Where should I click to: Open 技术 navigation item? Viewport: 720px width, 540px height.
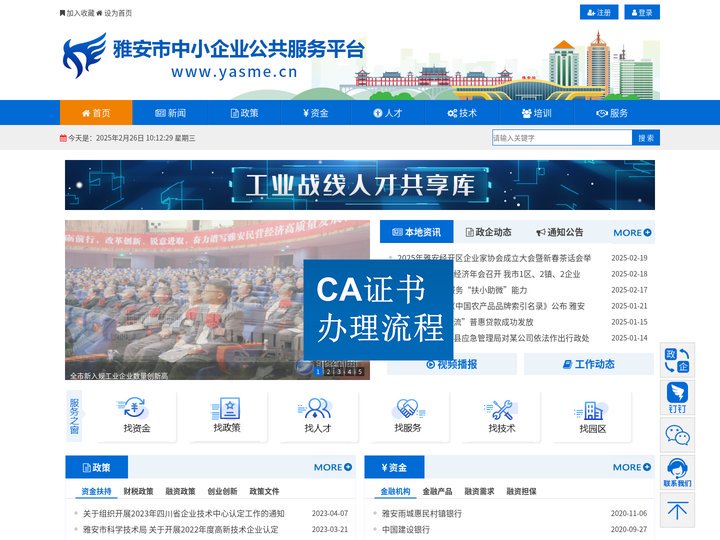point(462,113)
